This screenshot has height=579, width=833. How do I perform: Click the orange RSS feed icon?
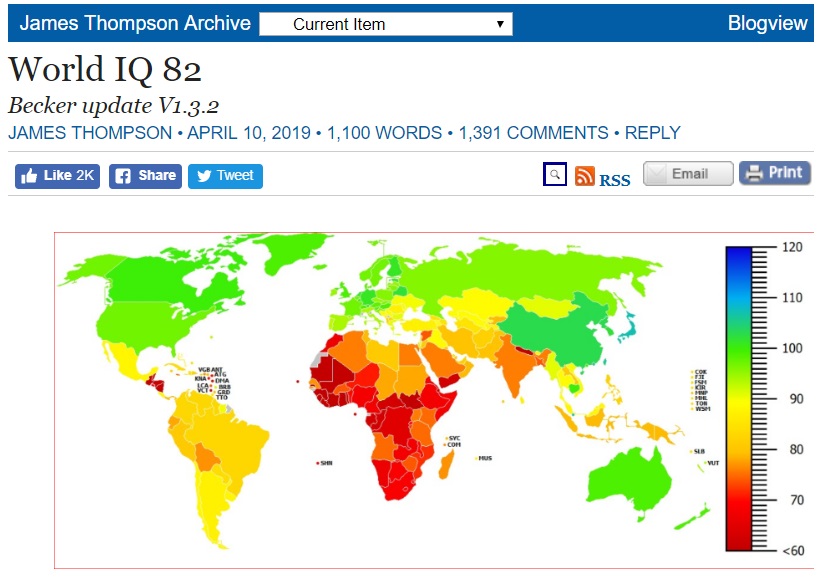[x=585, y=177]
